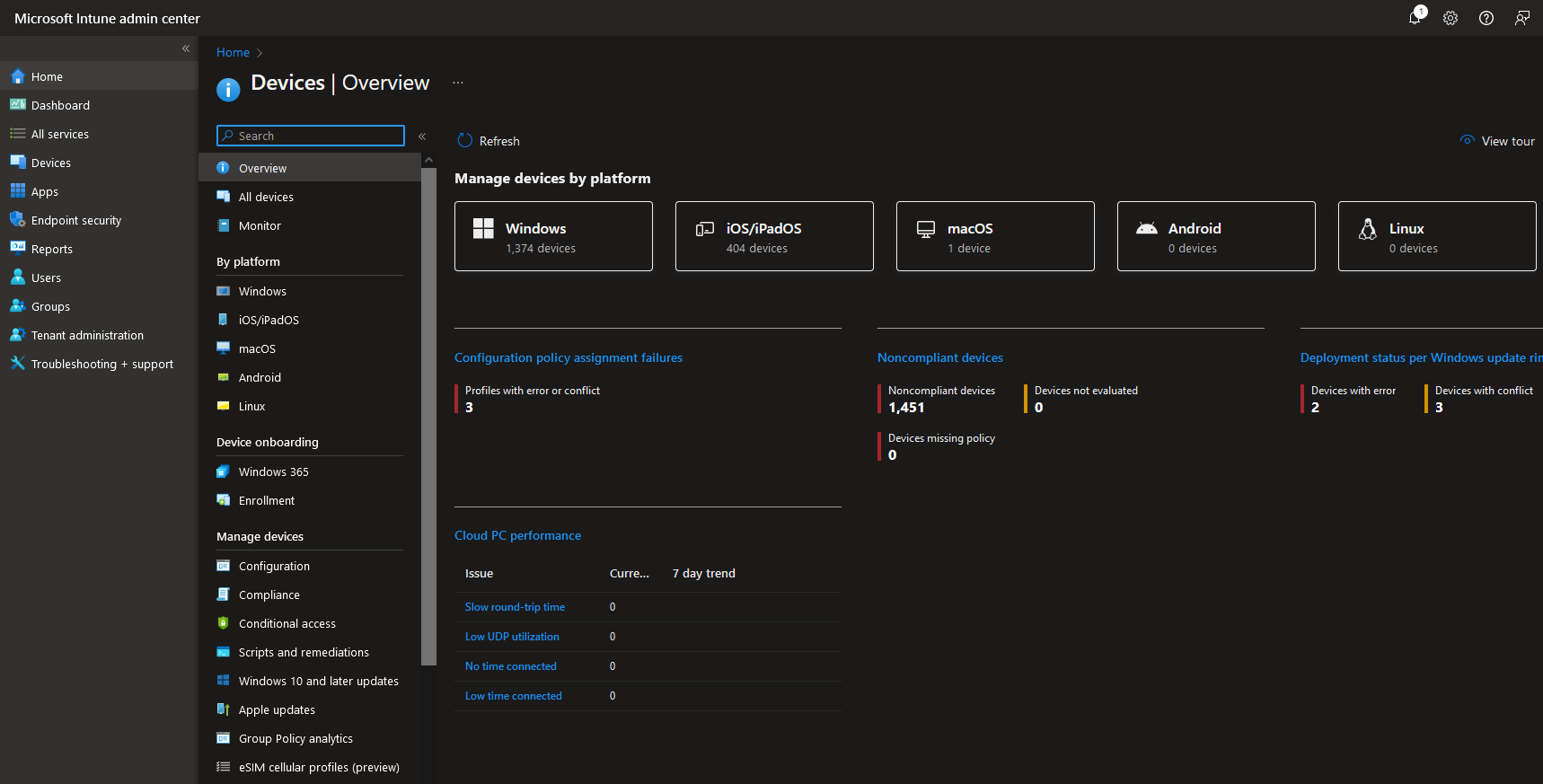Viewport: 1543px width, 784px height.
Task: Click the Windows logo on the Windows card
Action: 483,228
